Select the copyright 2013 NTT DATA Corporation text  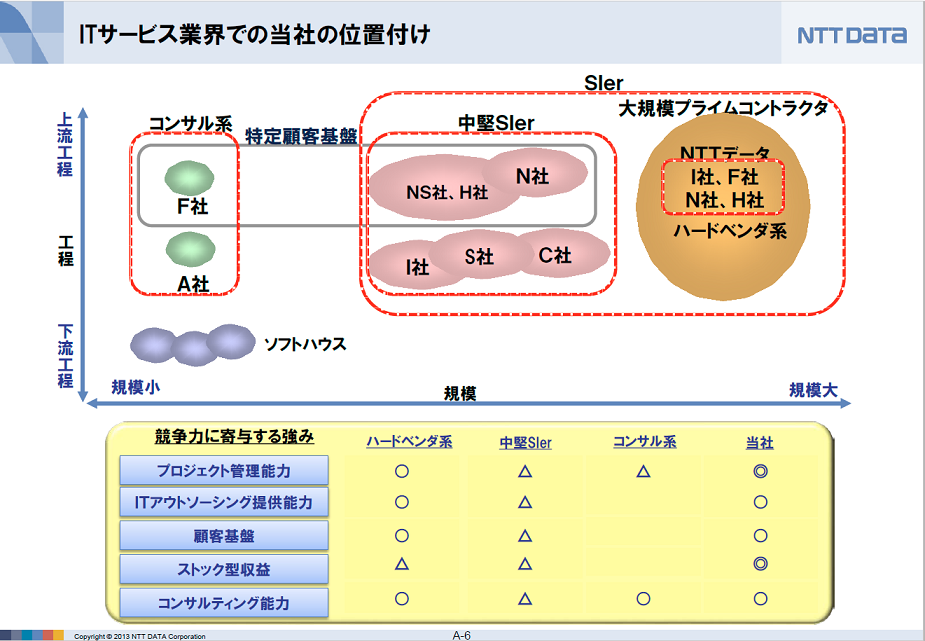pos(140,636)
